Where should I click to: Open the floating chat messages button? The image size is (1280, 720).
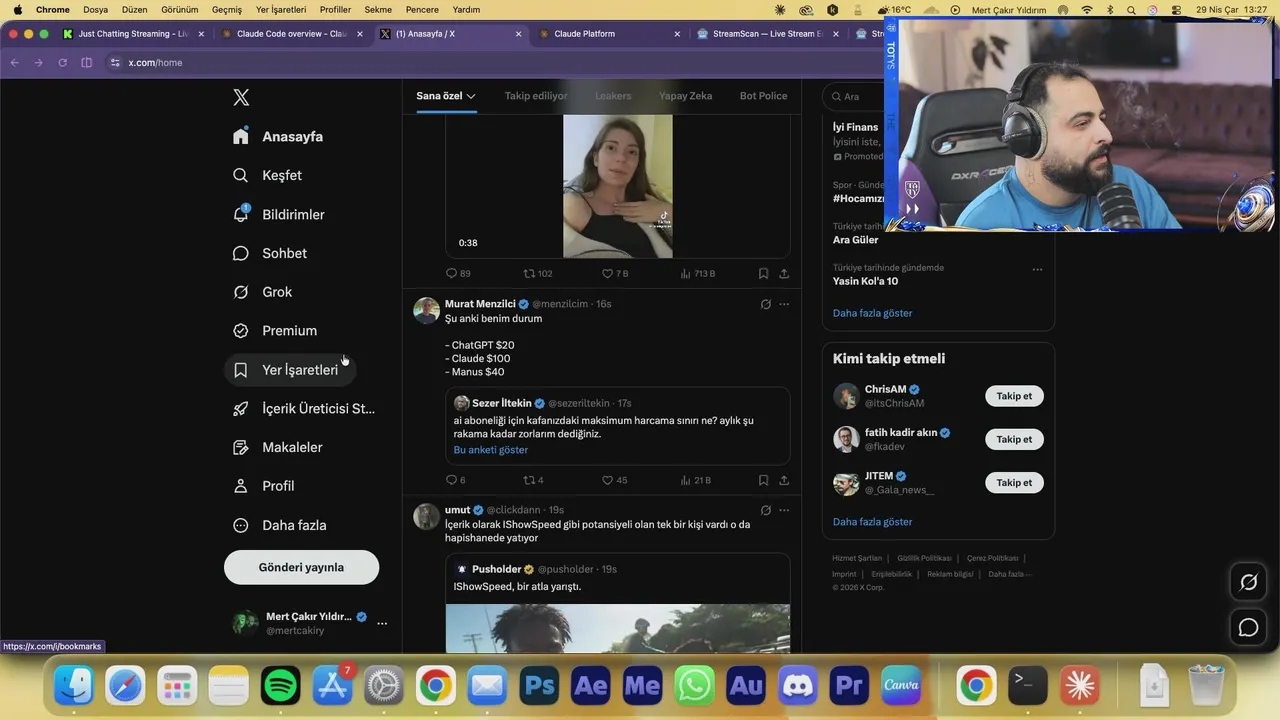[x=1248, y=627]
